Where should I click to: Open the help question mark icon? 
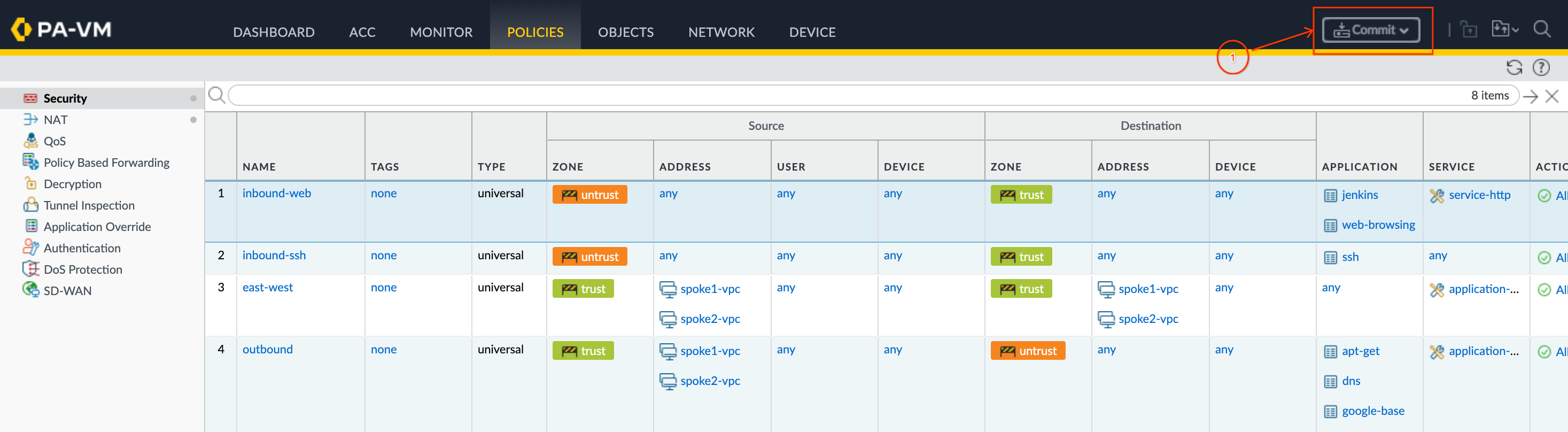(x=1541, y=67)
